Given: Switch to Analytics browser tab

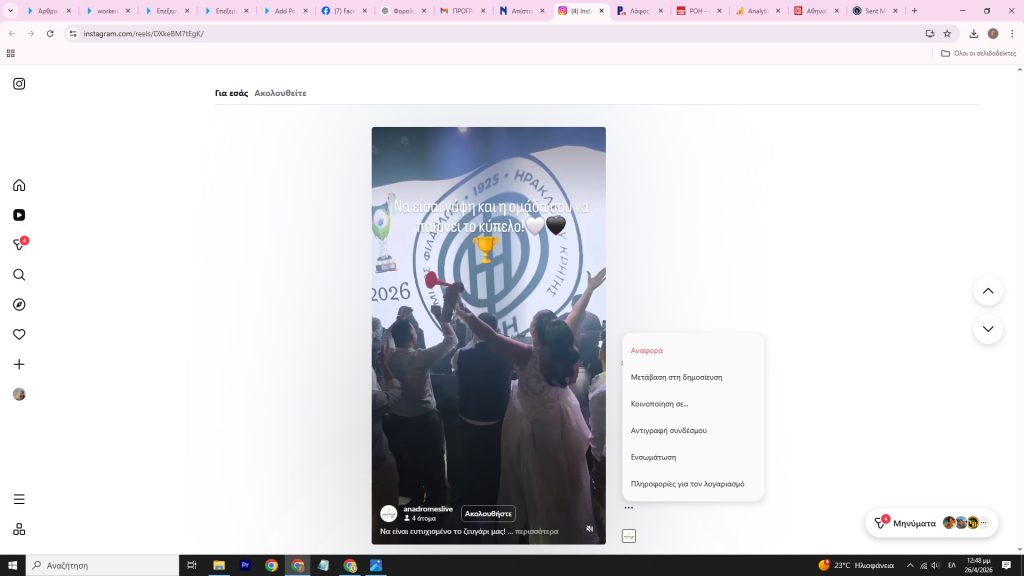Looking at the screenshot, I should (x=758, y=11).
